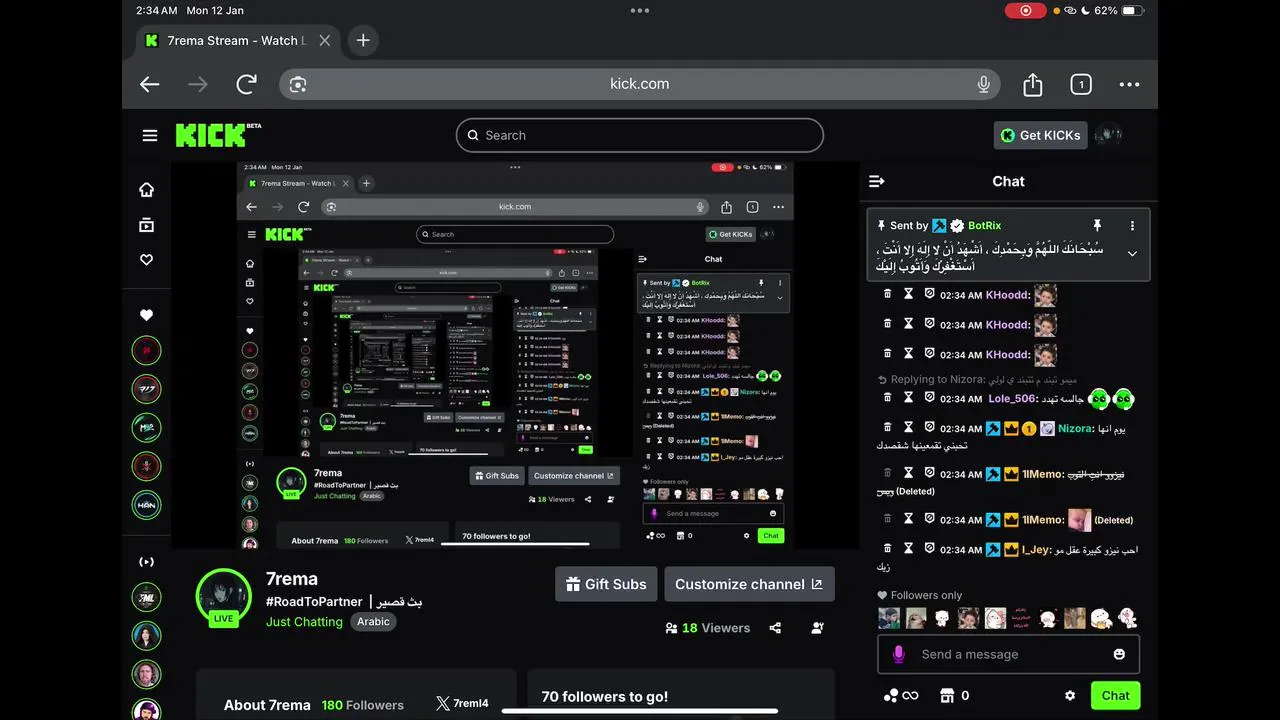Open the X 7reml4 social link
Viewport: 1280px width, 720px height.
[462, 704]
